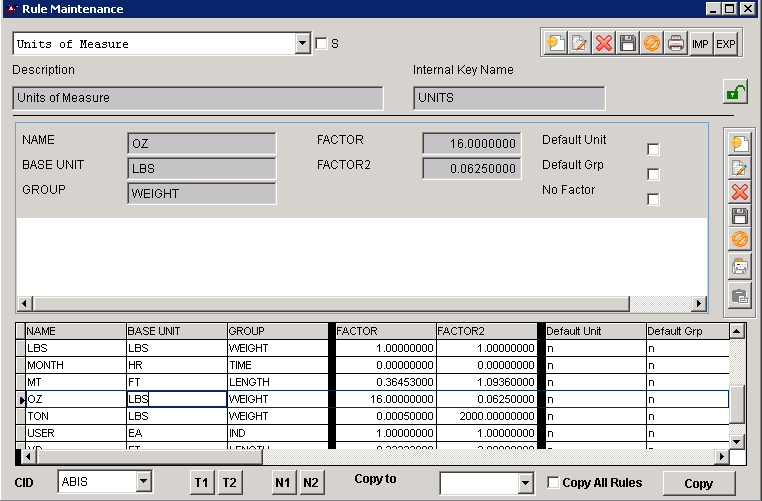This screenshot has width=762, height=501.
Task: Click the IMP import button
Action: pos(700,44)
